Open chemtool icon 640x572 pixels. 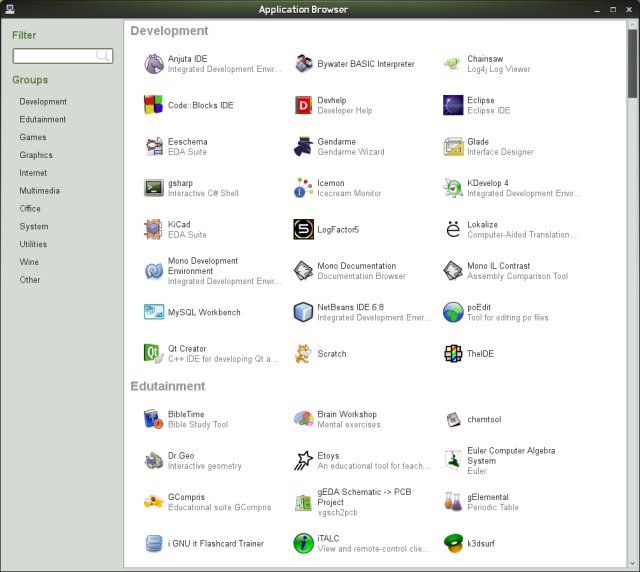(x=453, y=419)
